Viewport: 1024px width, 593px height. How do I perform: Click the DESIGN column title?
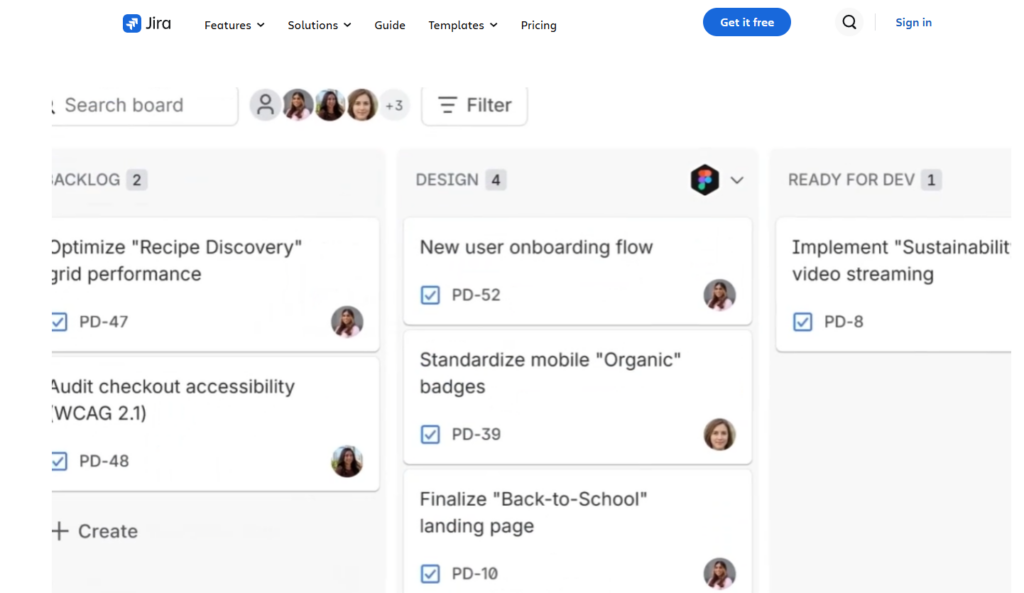[x=447, y=180]
